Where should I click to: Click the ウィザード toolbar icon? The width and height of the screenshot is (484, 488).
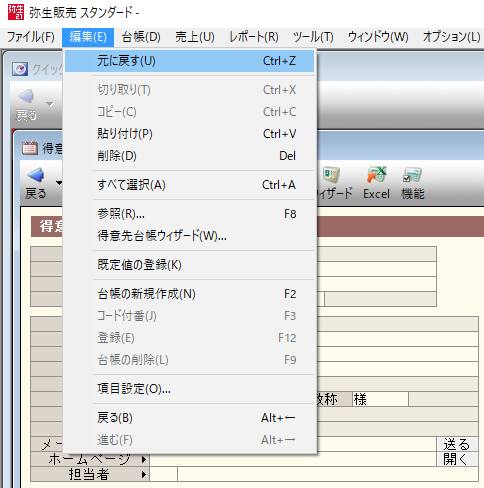tap(331, 175)
